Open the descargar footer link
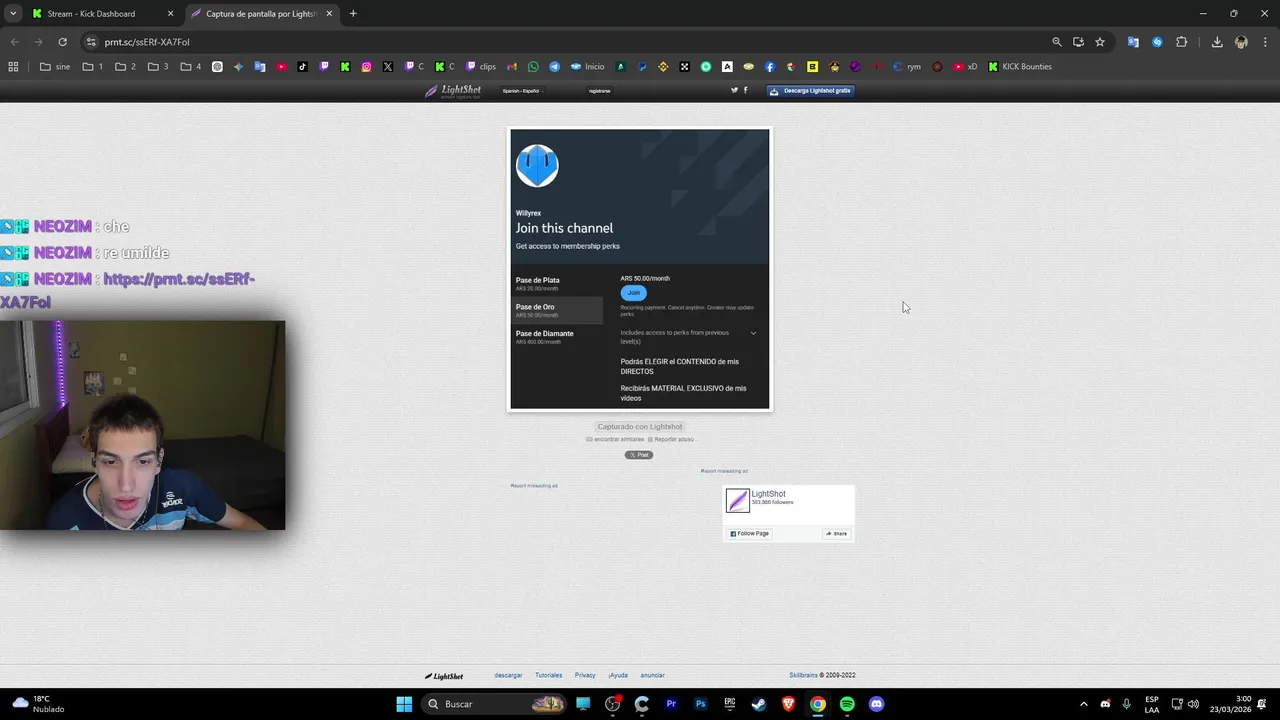 [508, 675]
